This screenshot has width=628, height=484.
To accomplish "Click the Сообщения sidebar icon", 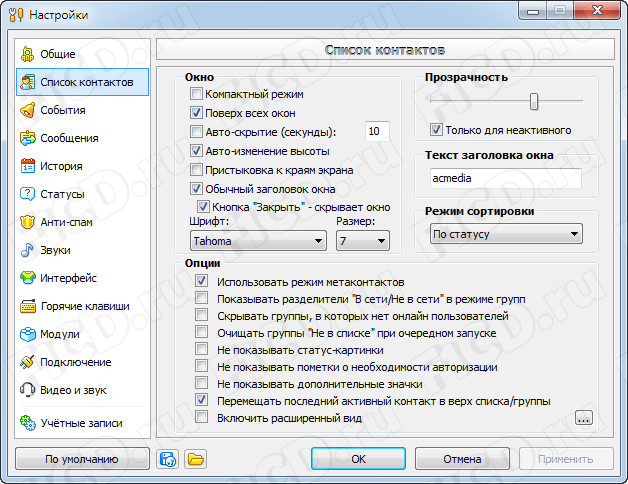I will pyautogui.click(x=27, y=138).
